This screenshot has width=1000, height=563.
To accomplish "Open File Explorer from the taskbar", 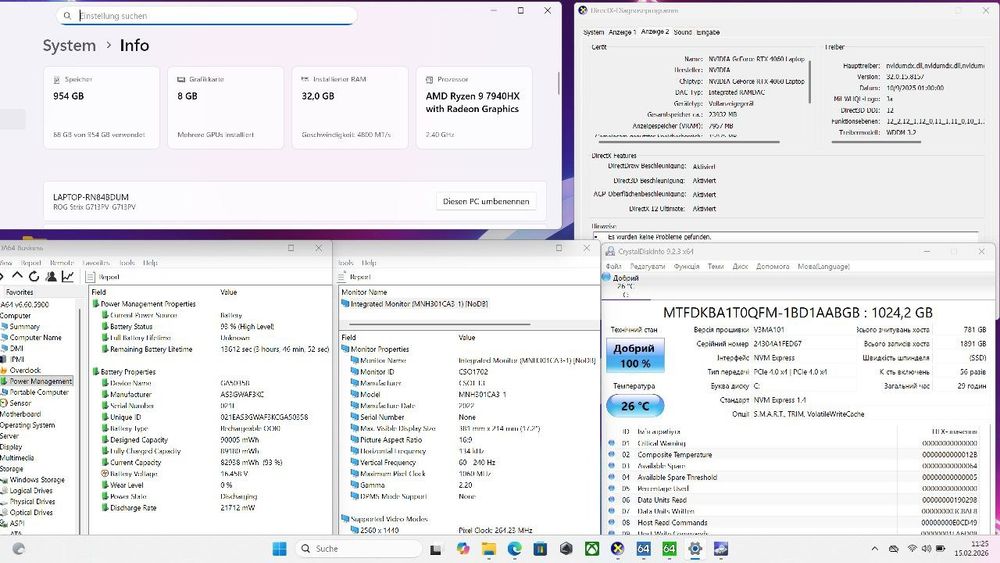I will click(x=489, y=548).
